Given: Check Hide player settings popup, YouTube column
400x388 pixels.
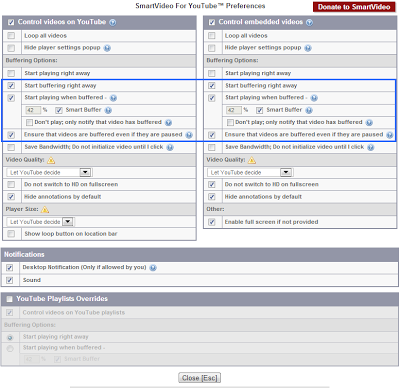Looking at the screenshot, I should tap(11, 48).
